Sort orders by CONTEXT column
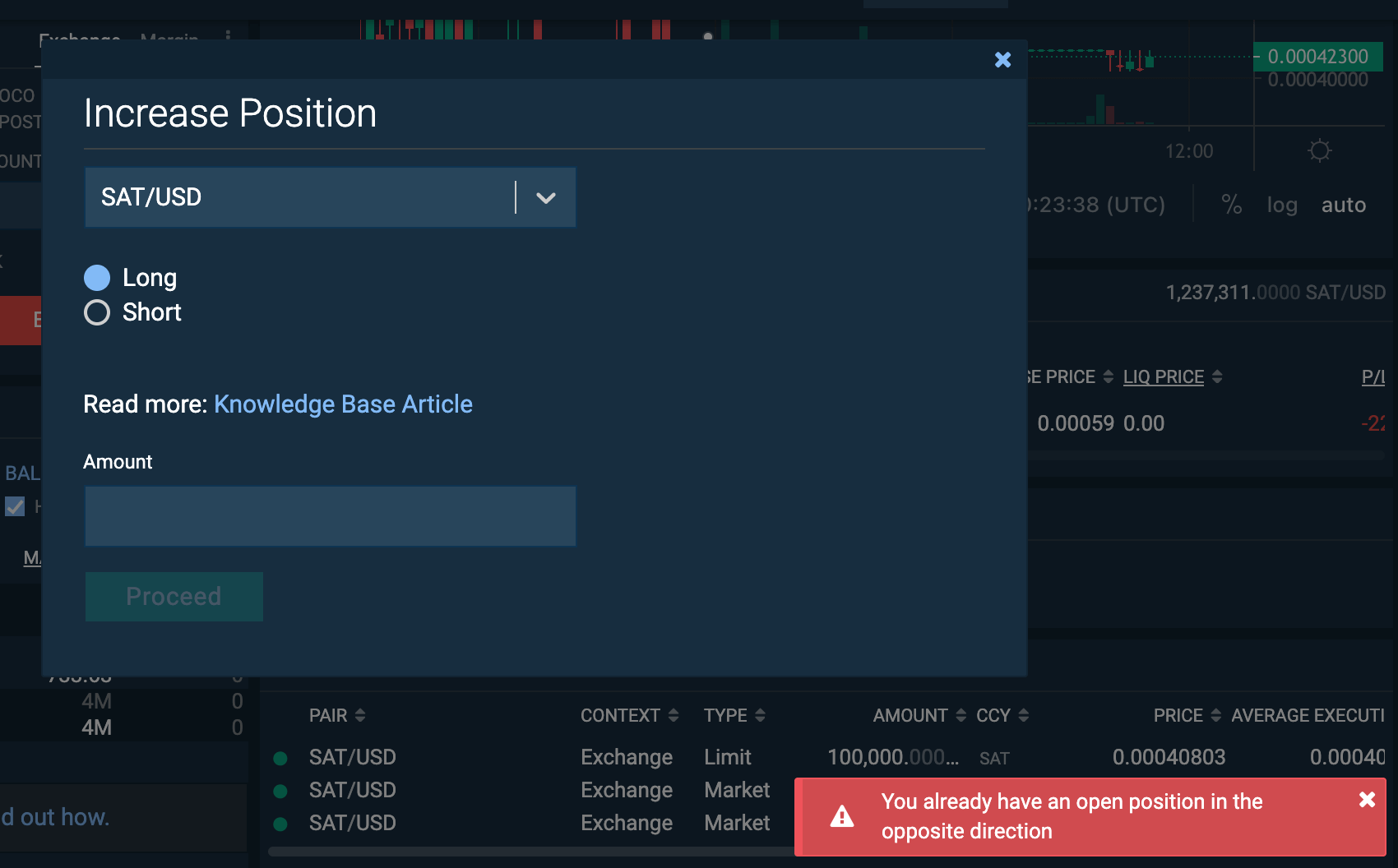 coord(630,715)
